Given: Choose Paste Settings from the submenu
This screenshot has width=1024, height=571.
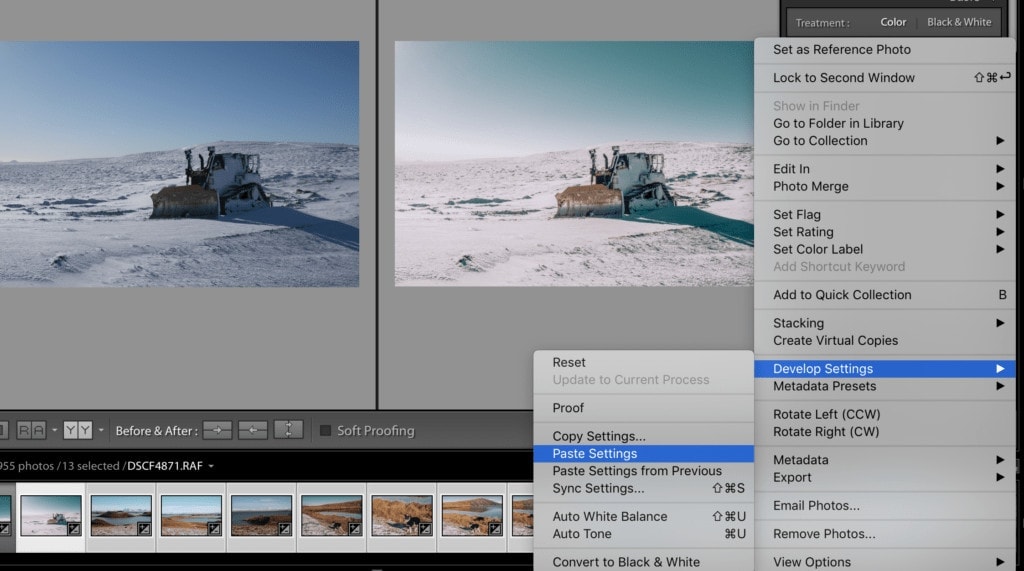Looking at the screenshot, I should coord(594,453).
